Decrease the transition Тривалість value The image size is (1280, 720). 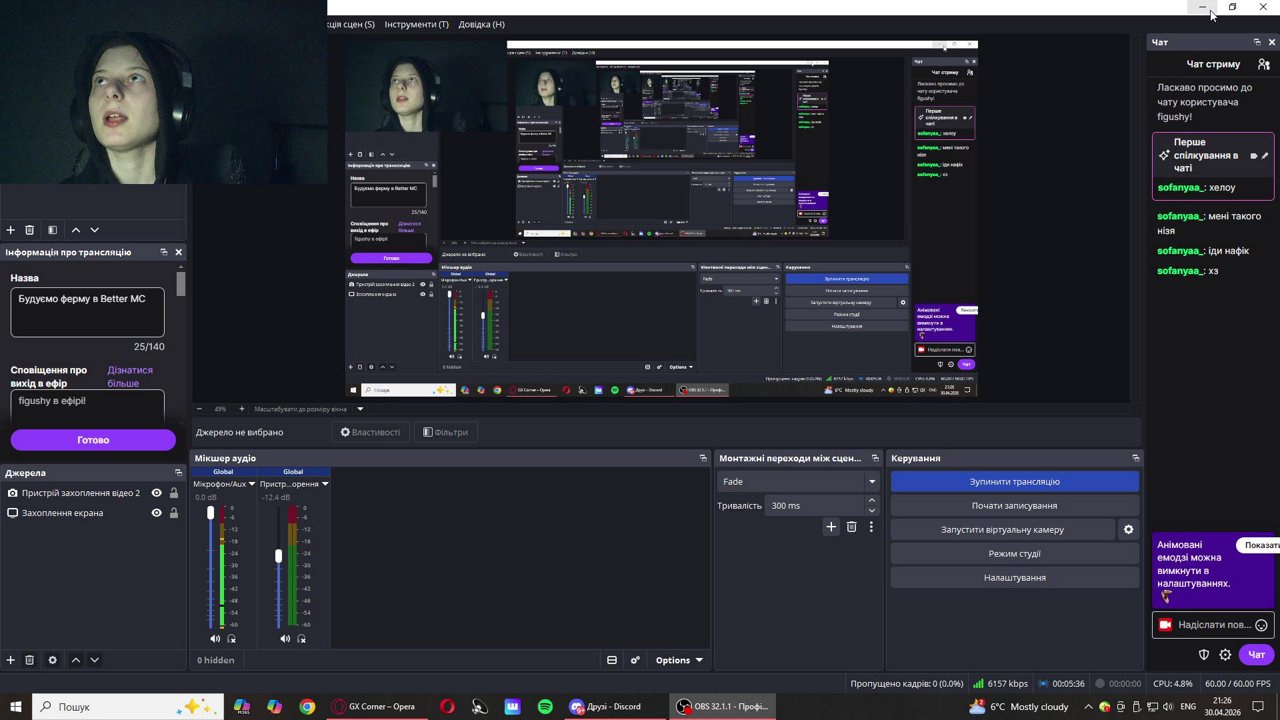click(x=871, y=511)
